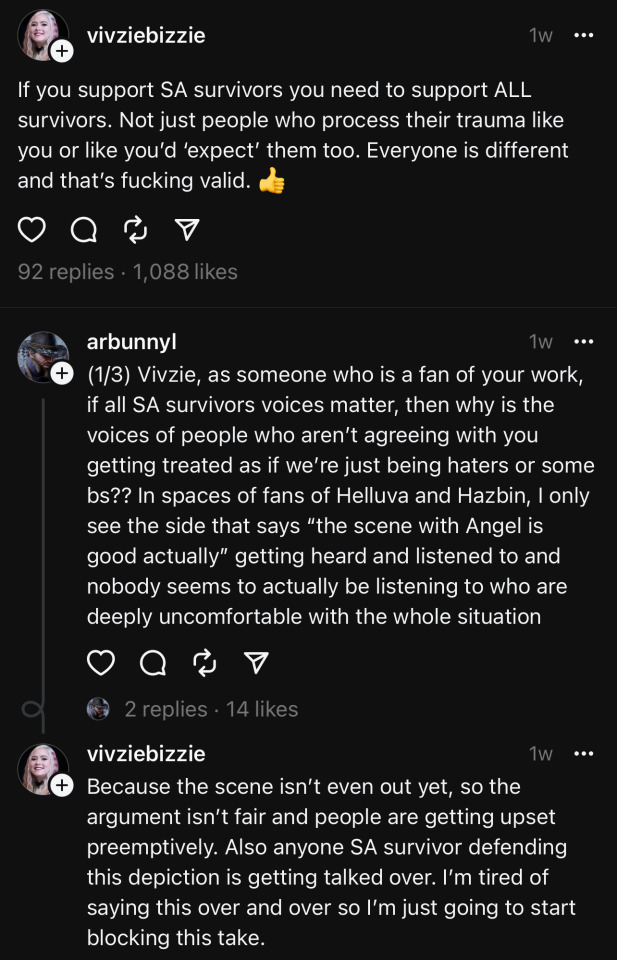Repost the top vivziebizzie post

135,231
